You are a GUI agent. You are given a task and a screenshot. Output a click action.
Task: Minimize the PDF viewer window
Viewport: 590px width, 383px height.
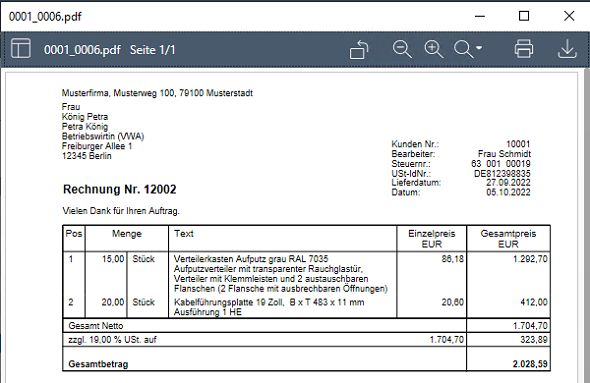(x=480, y=16)
